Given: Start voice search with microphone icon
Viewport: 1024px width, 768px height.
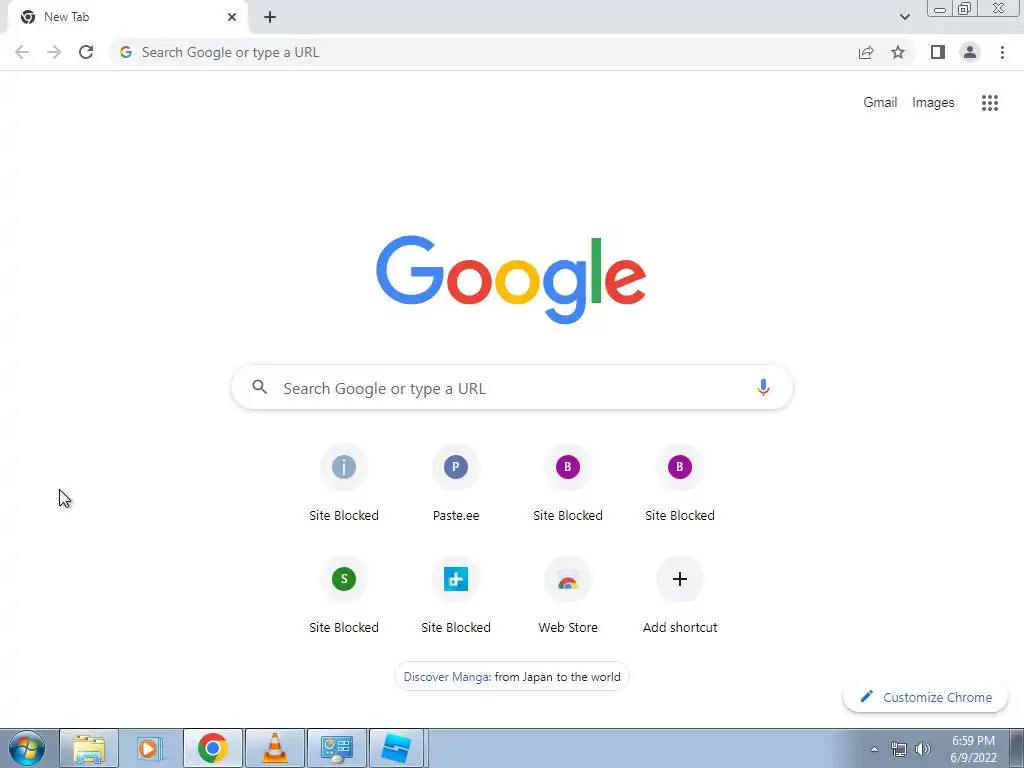Looking at the screenshot, I should tap(763, 387).
